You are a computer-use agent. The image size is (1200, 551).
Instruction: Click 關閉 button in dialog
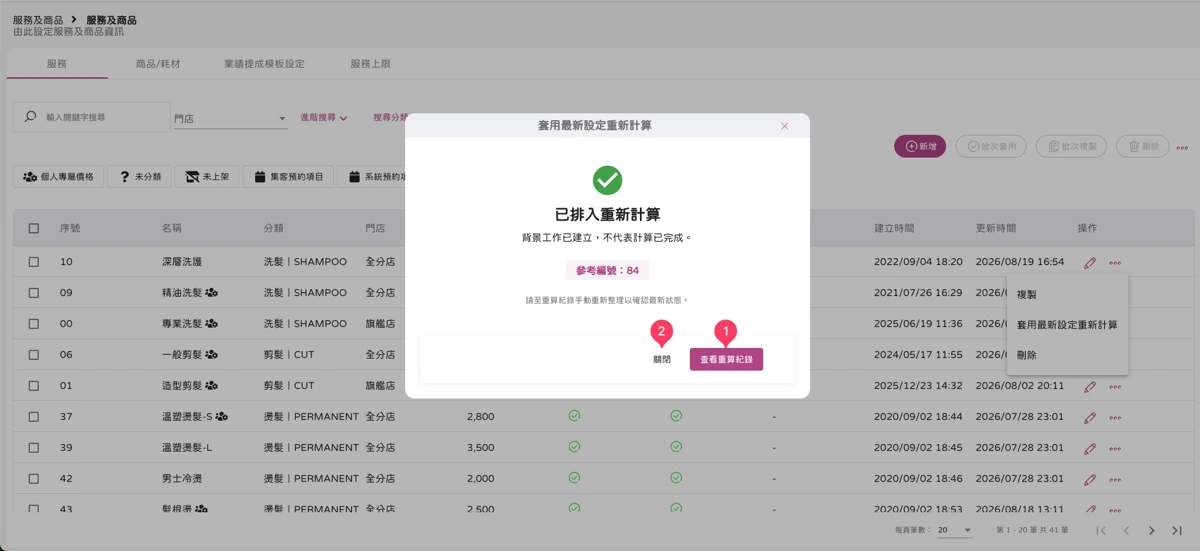pyautogui.click(x=662, y=359)
